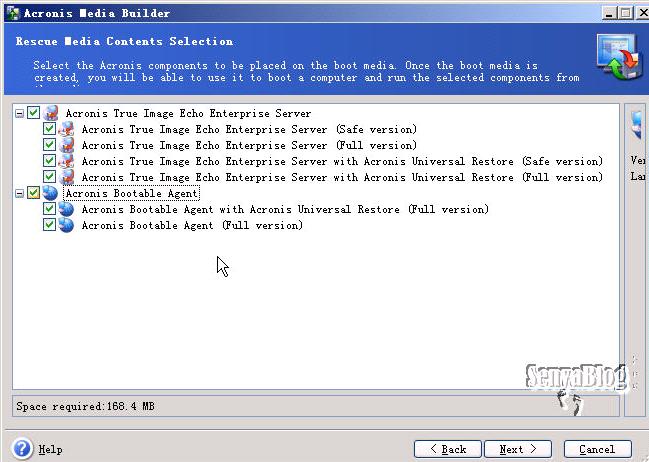Viewport: 649px width, 462px height.
Task: Click globe icon of Bootable Agent with Universal Restore
Action: coord(66,209)
